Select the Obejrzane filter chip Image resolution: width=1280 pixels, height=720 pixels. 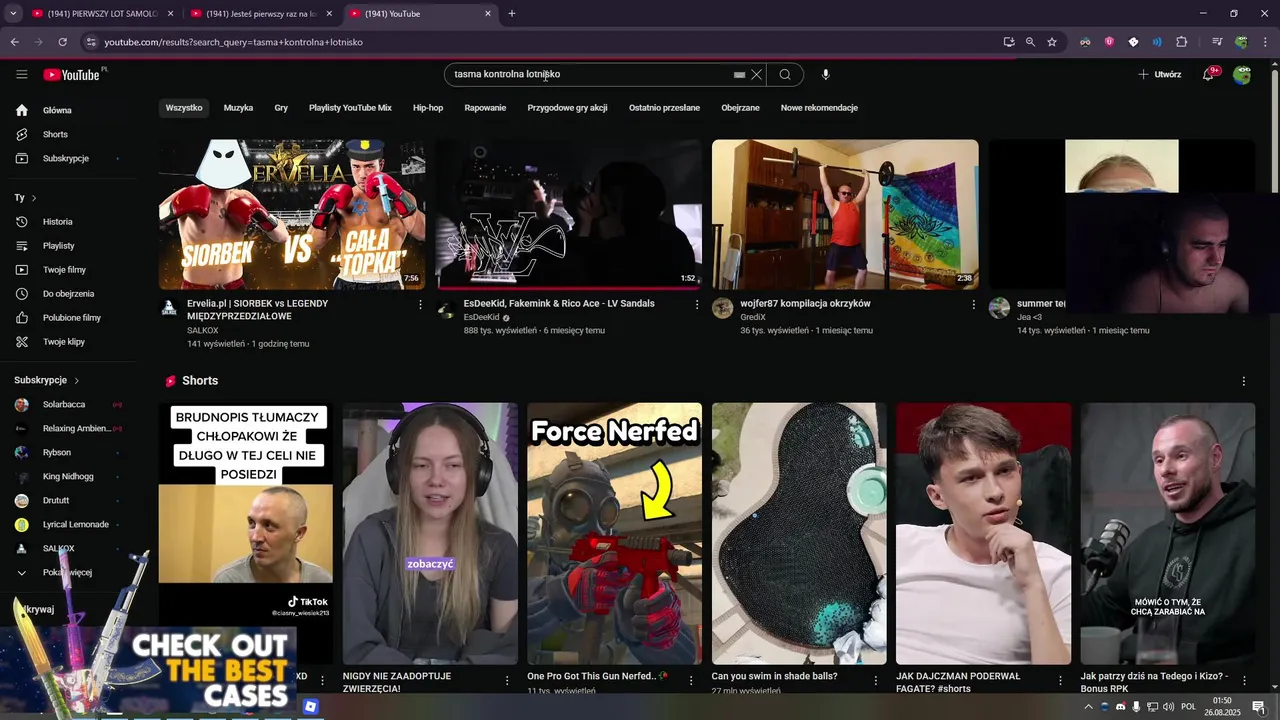[x=740, y=108]
